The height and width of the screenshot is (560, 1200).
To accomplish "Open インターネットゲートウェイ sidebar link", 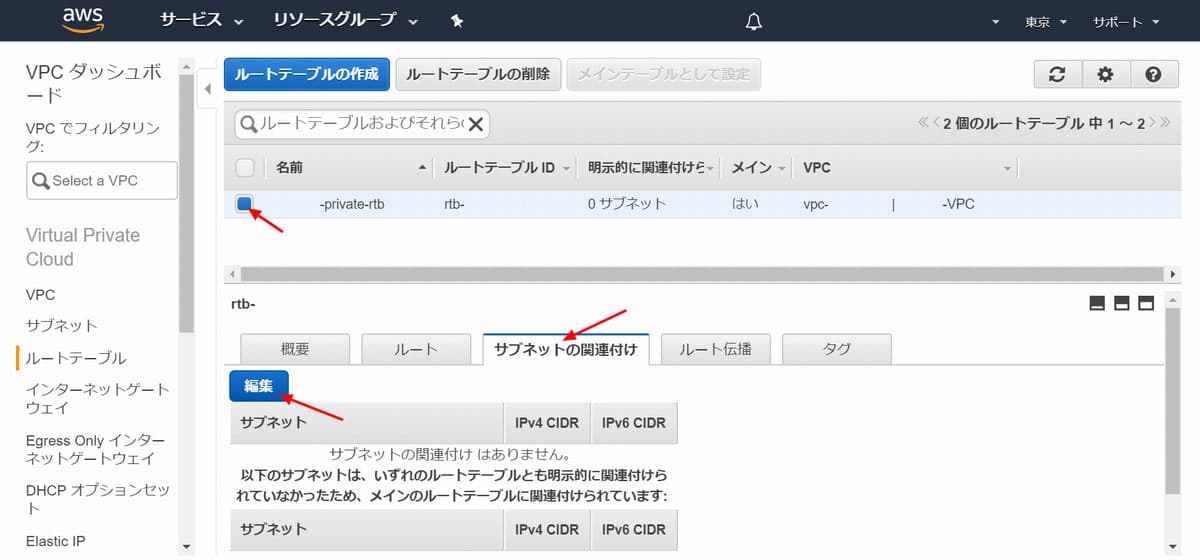I will tap(97, 398).
